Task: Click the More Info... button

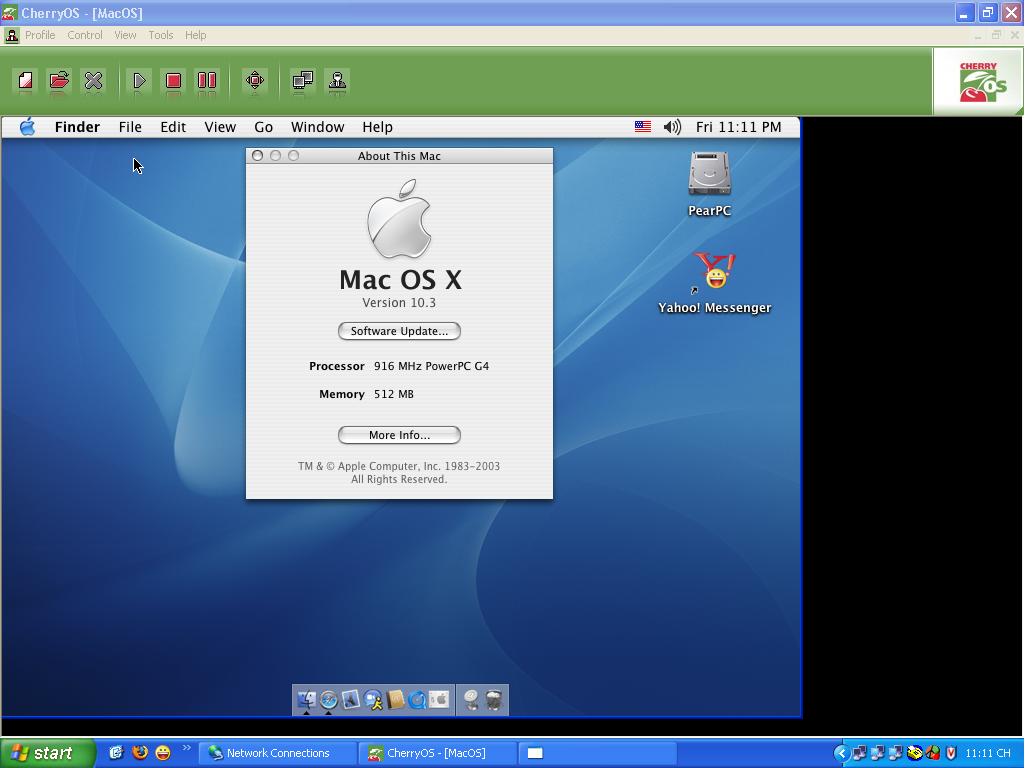Action: 399,435
